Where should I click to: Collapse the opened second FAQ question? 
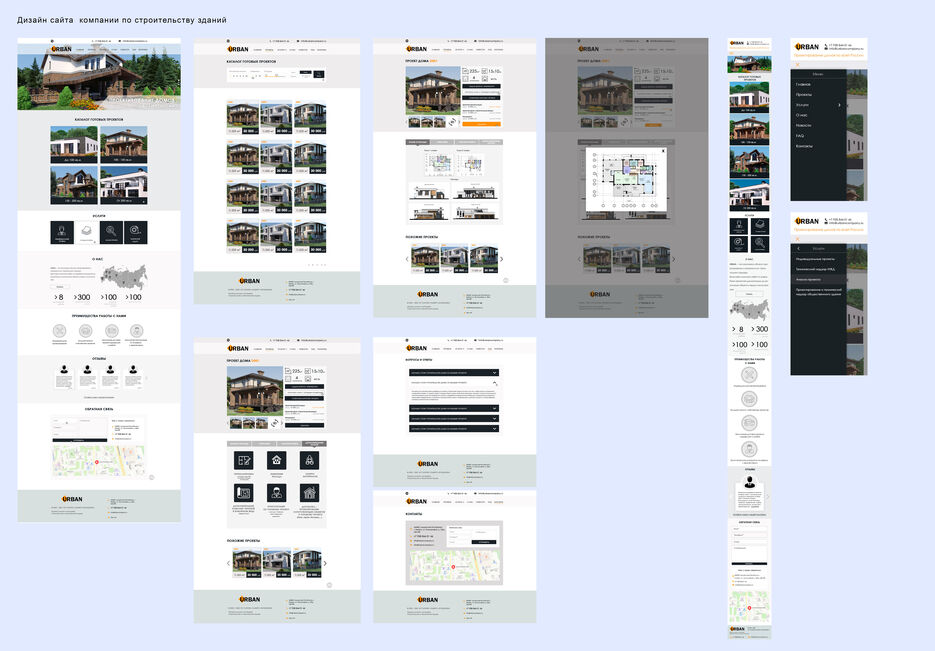pos(454,383)
